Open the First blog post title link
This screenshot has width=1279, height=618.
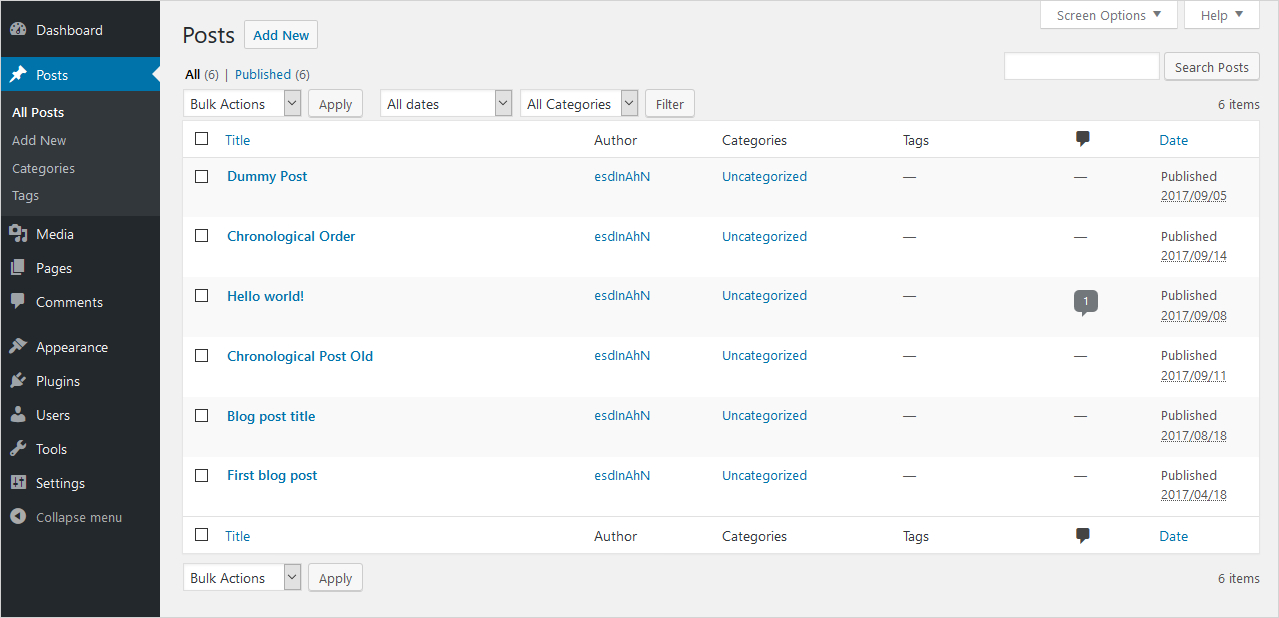pos(272,475)
